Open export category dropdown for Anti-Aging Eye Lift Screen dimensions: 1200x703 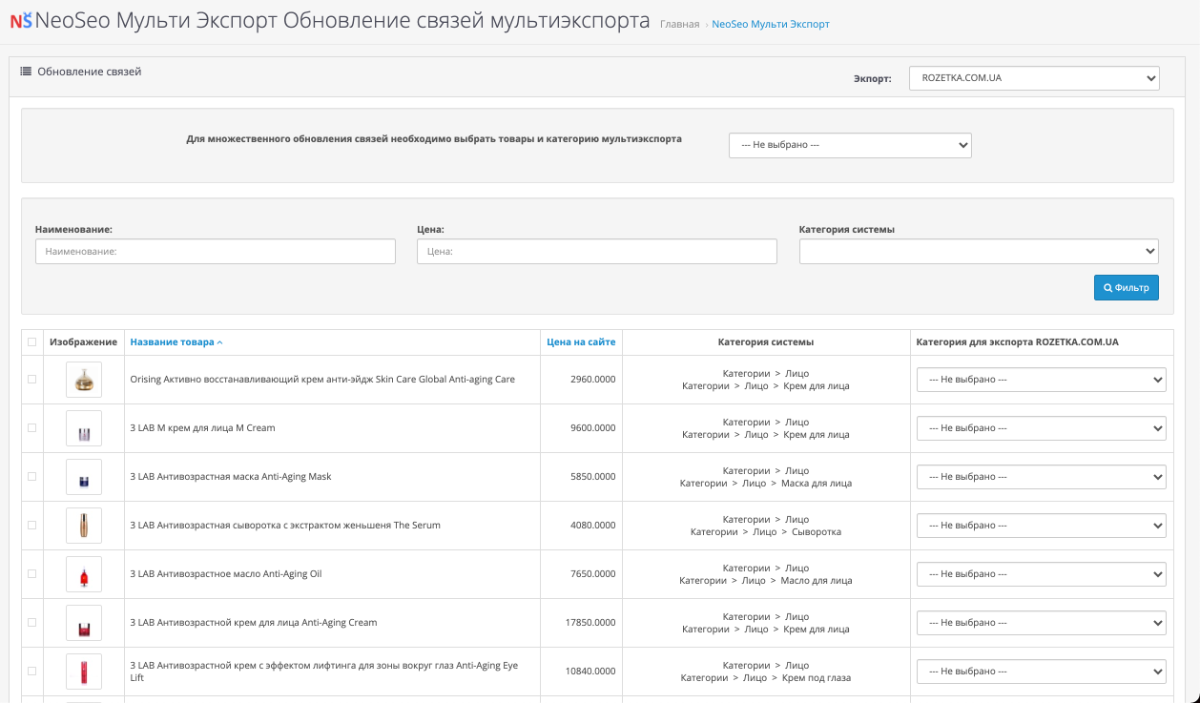[x=1041, y=671]
